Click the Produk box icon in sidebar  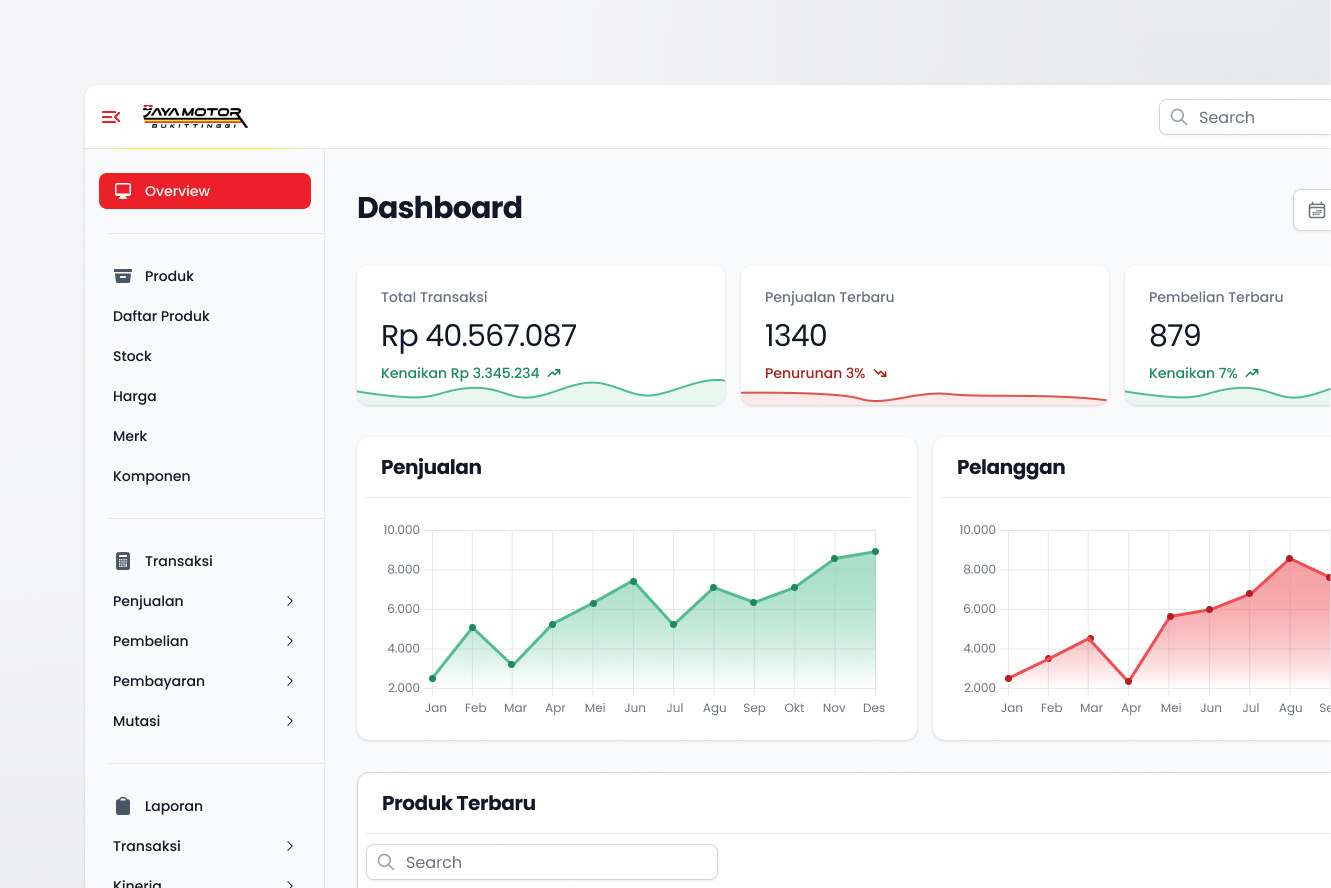pos(122,276)
